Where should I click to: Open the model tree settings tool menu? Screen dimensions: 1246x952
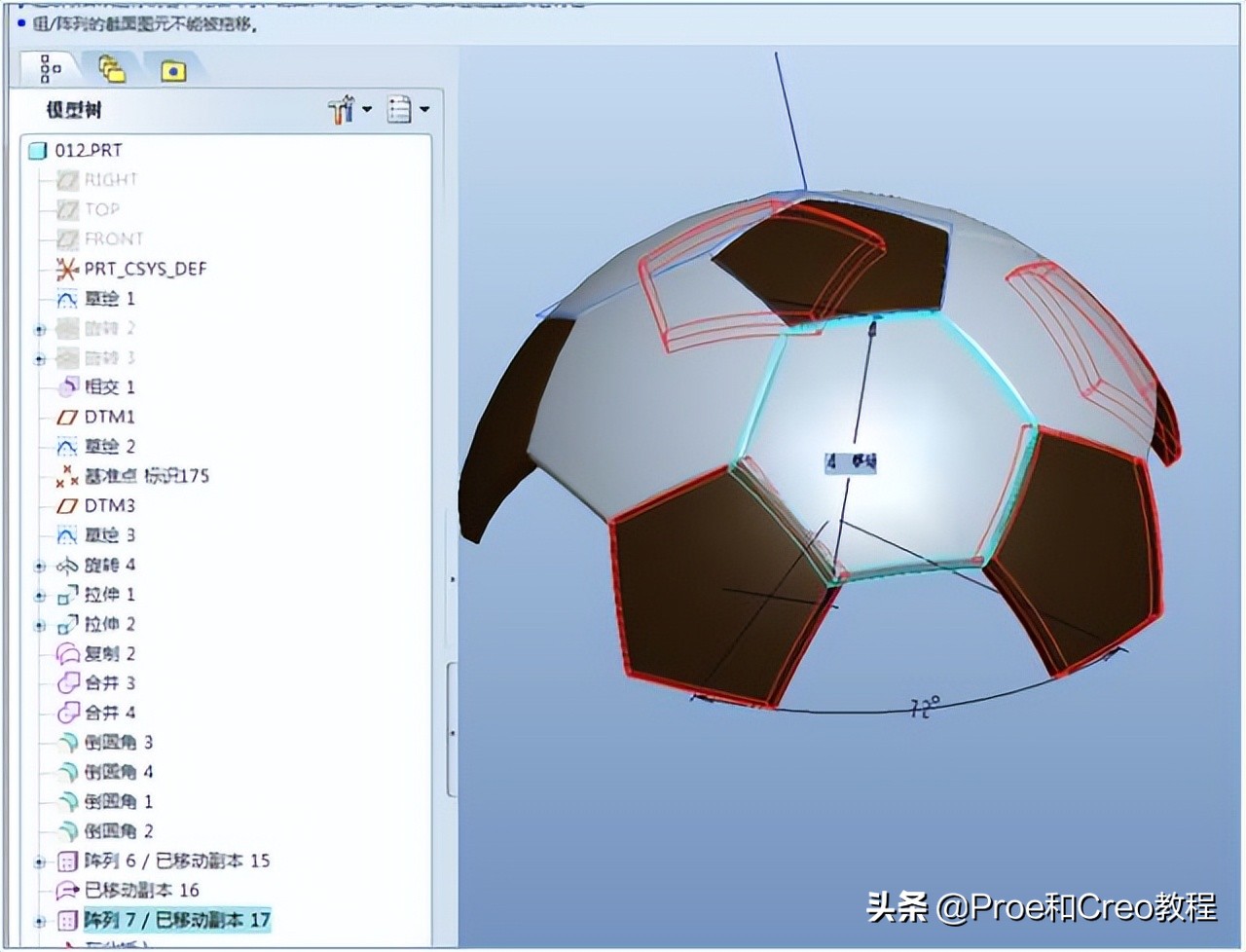pos(343,109)
